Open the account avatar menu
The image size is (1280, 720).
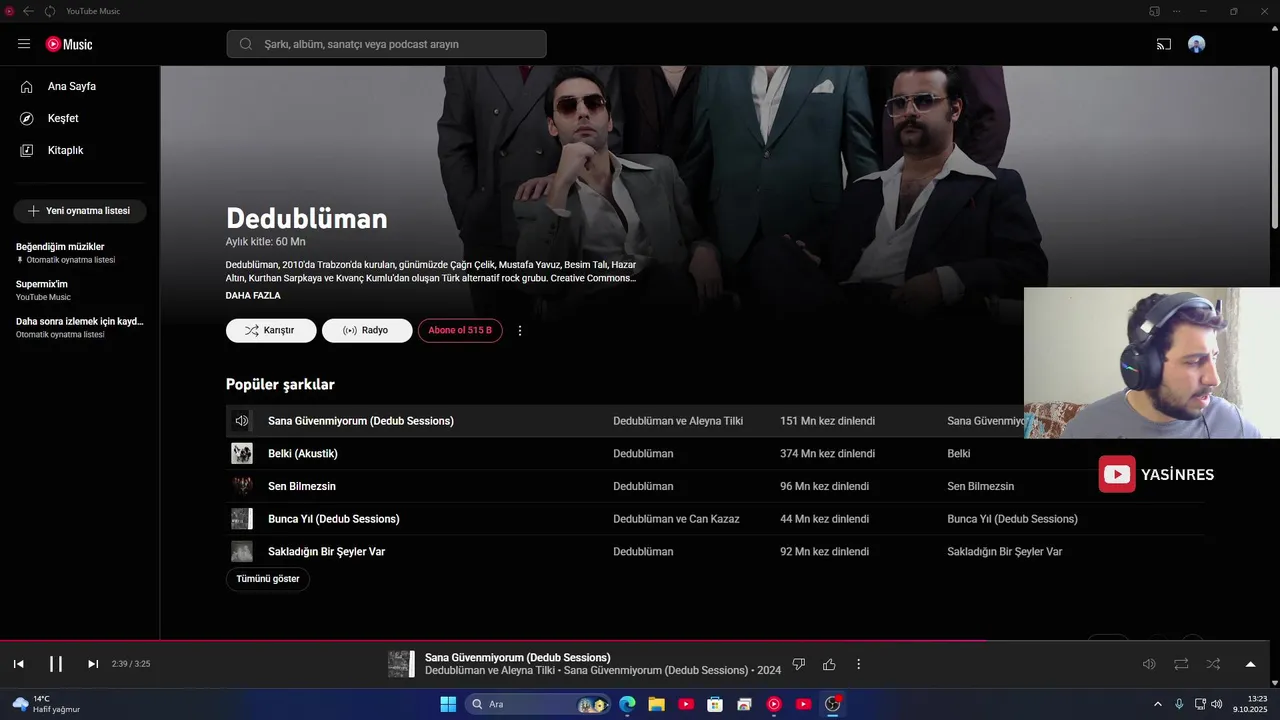tap(1196, 44)
